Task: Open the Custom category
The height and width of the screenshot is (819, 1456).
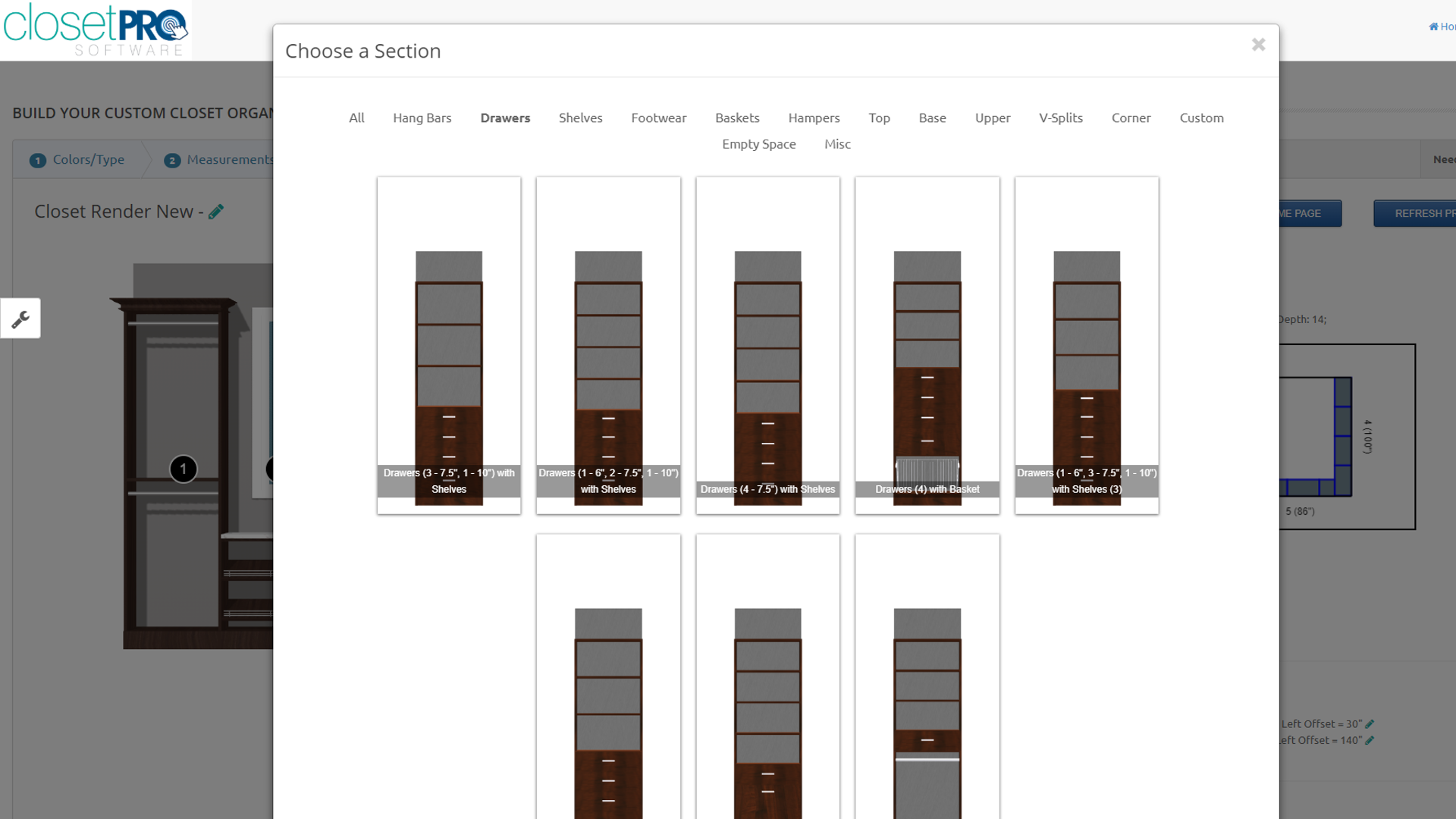Action: (1201, 118)
